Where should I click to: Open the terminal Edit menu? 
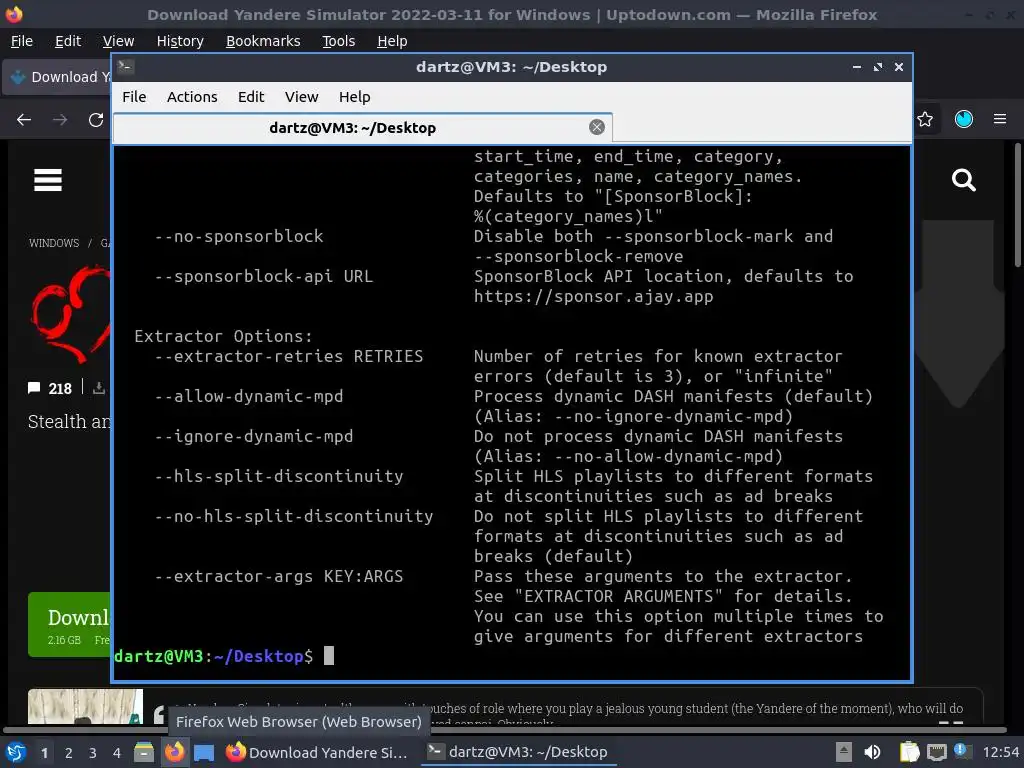click(x=251, y=97)
